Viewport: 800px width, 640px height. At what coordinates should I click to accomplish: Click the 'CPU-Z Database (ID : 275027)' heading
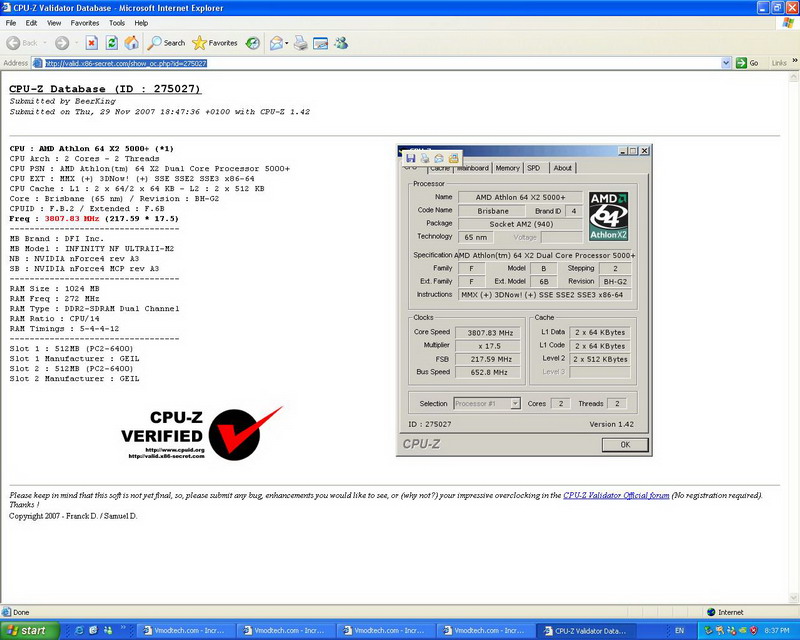[x=105, y=89]
